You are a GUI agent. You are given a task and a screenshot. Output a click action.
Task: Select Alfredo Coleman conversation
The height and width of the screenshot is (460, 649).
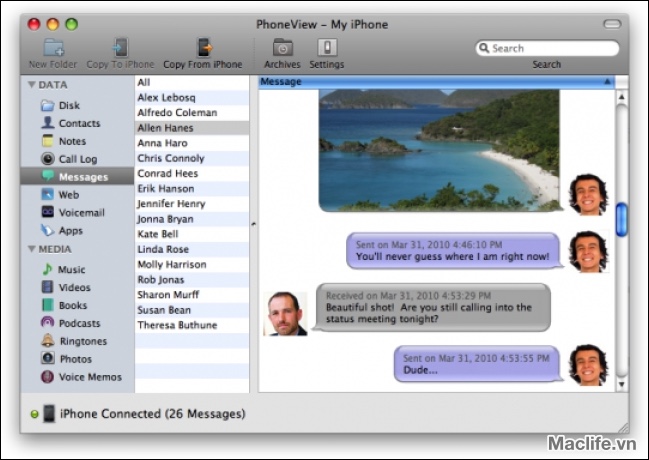click(192, 113)
